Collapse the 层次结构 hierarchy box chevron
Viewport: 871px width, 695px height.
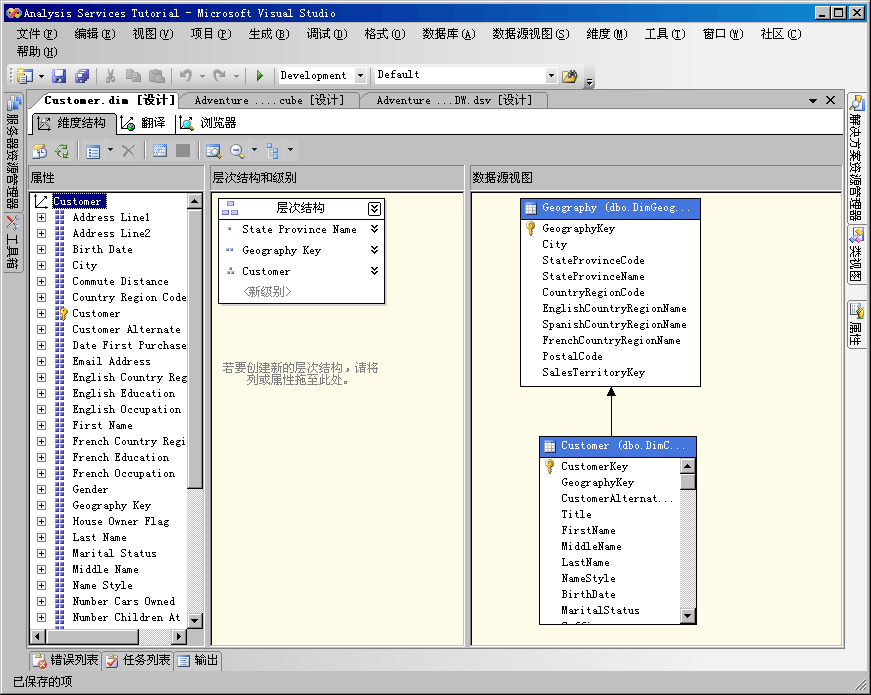374,208
